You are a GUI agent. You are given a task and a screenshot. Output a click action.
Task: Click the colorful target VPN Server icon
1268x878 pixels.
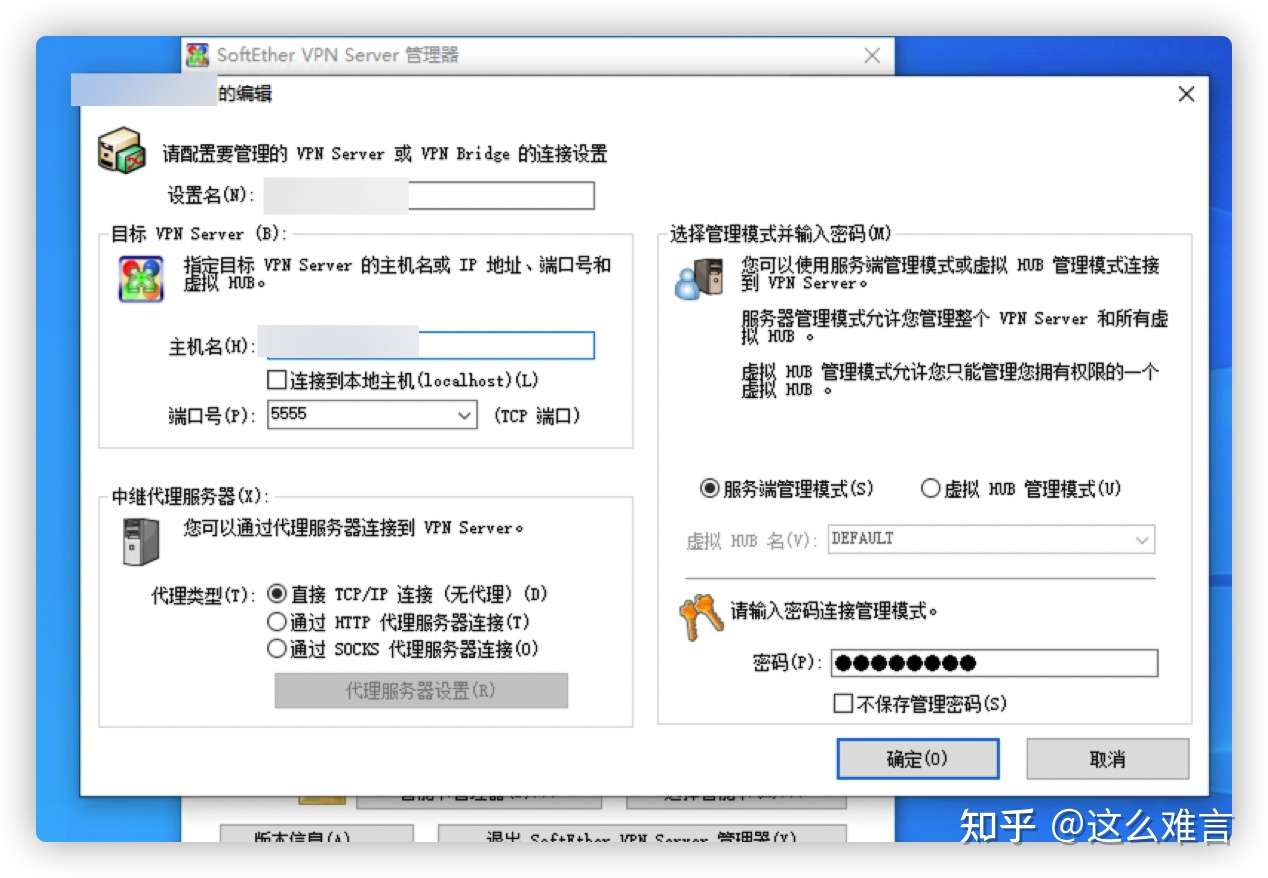pyautogui.click(x=141, y=278)
